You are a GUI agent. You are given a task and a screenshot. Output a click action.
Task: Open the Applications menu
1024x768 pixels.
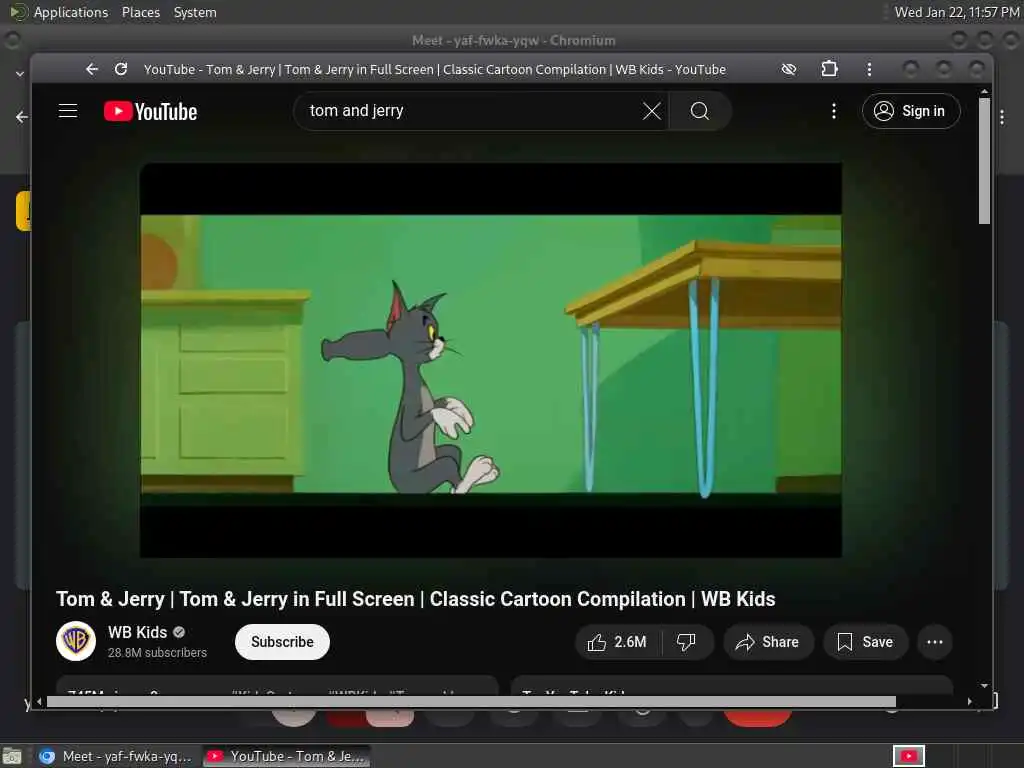(59, 12)
